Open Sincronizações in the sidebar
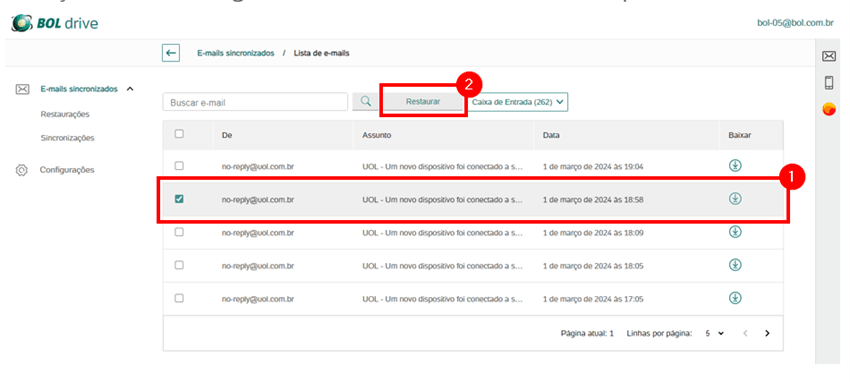The image size is (850, 382). (x=67, y=138)
